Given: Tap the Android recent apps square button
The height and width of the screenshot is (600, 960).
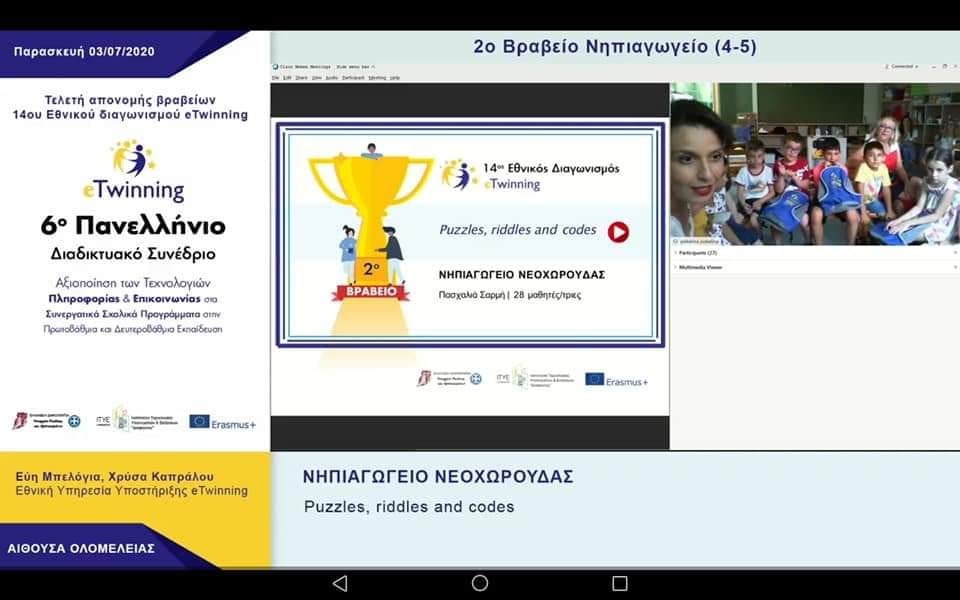Looking at the screenshot, I should (620, 583).
